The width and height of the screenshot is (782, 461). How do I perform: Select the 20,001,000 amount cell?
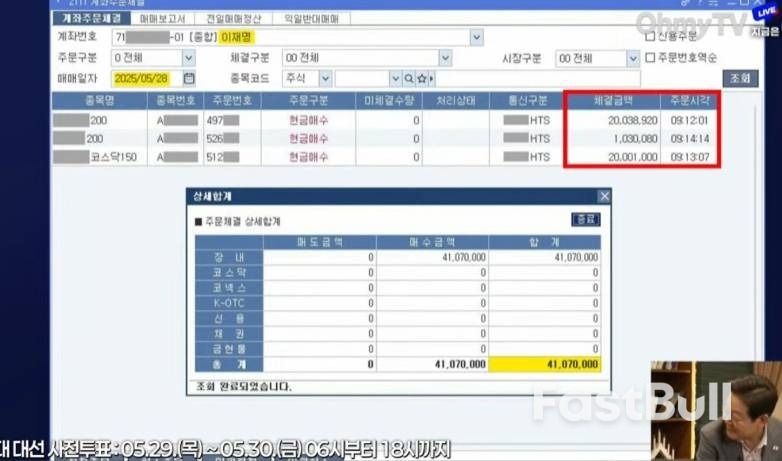pyautogui.click(x=613, y=157)
